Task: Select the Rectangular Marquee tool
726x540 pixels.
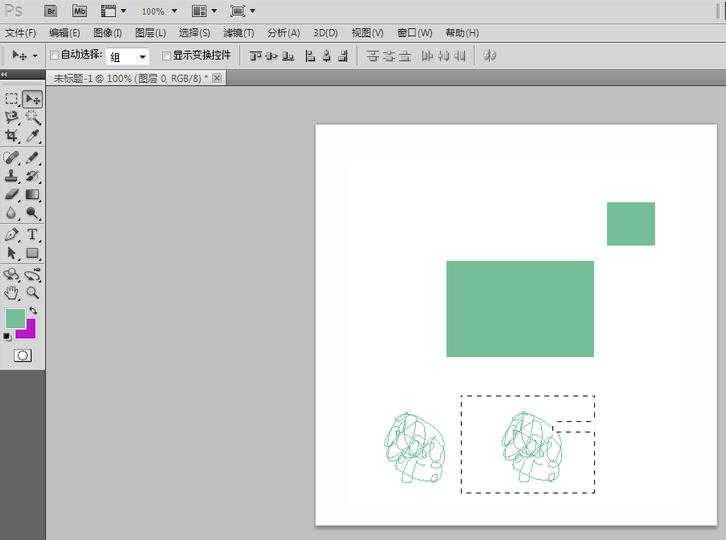Action: 12,99
